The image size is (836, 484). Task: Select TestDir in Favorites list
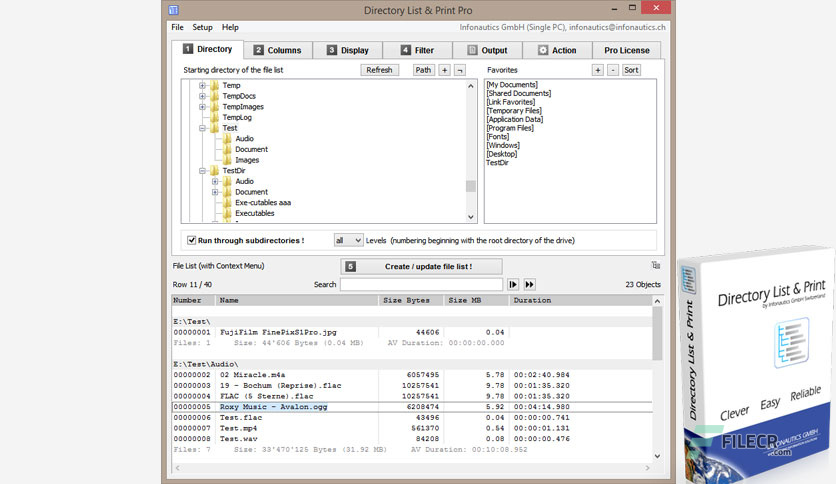click(x=497, y=163)
